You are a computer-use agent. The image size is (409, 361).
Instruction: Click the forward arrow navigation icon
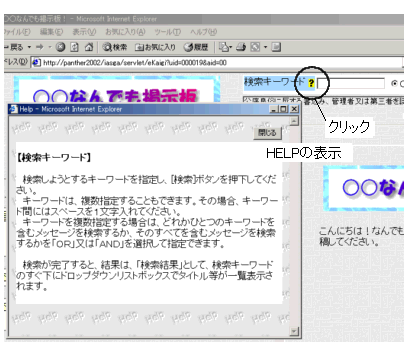[40, 47]
